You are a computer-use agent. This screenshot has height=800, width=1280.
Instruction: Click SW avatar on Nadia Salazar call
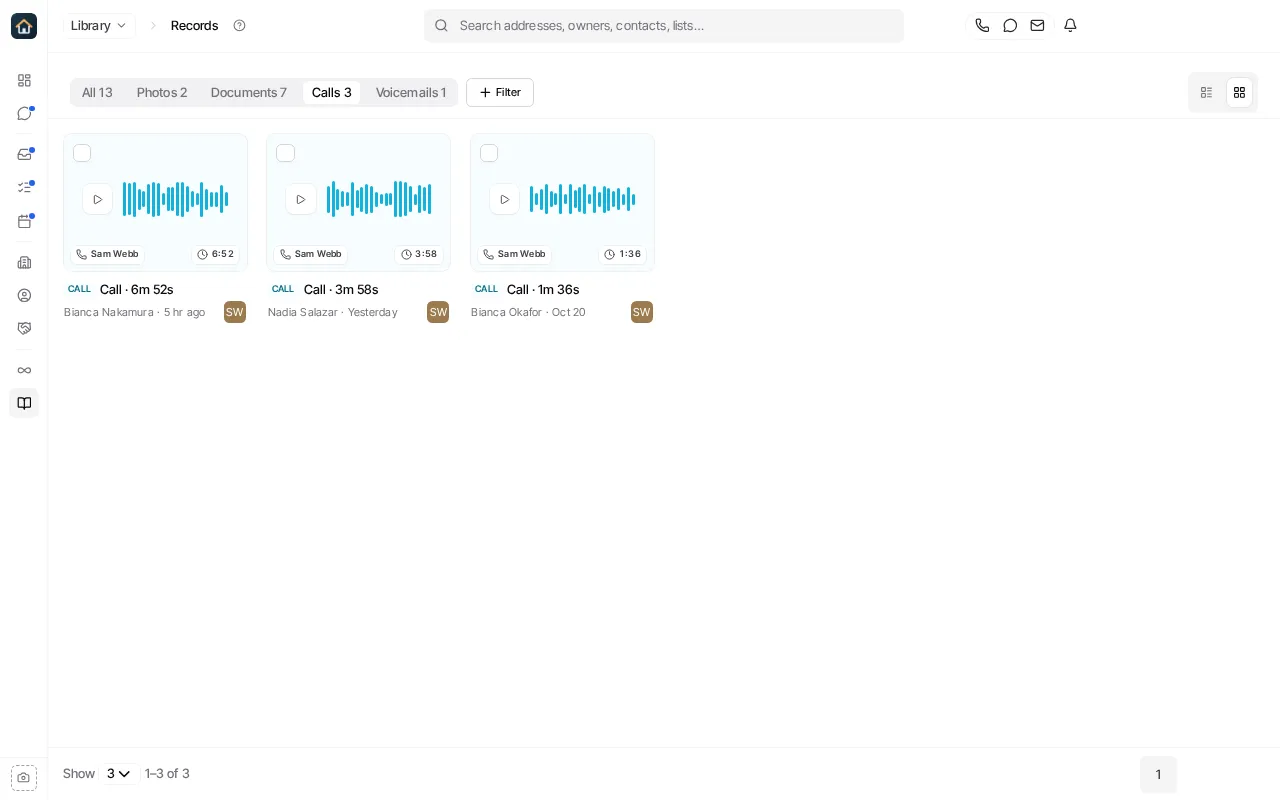[438, 312]
